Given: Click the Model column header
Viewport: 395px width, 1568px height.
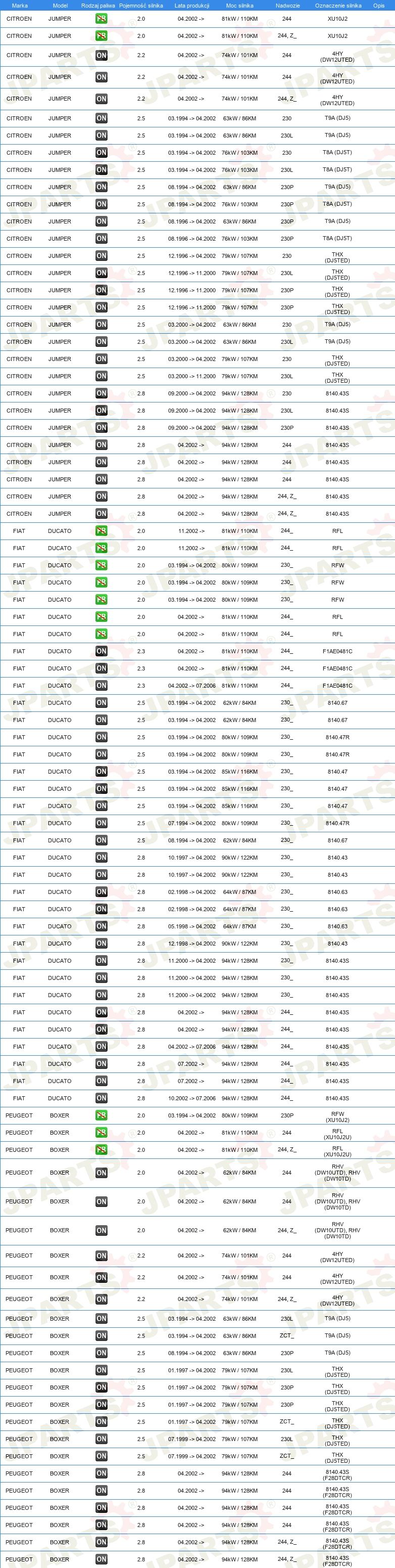Looking at the screenshot, I should [60, 6].
